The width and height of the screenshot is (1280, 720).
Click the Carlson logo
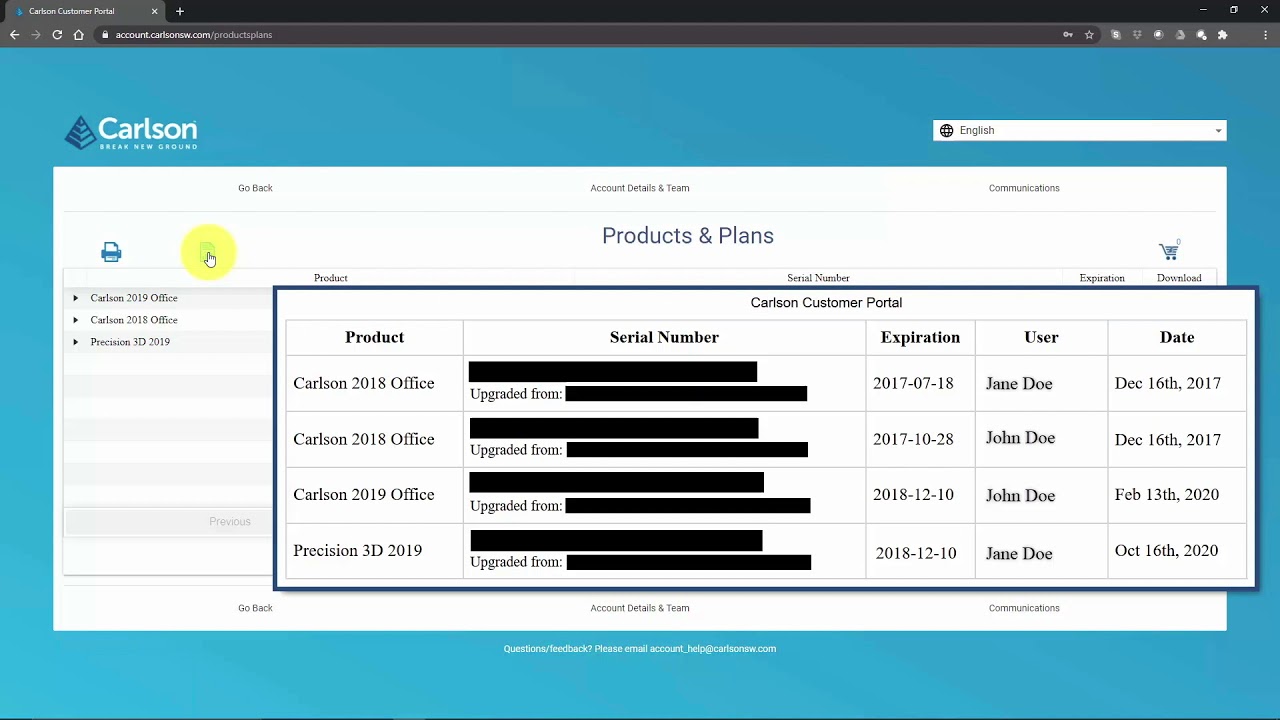(x=131, y=132)
